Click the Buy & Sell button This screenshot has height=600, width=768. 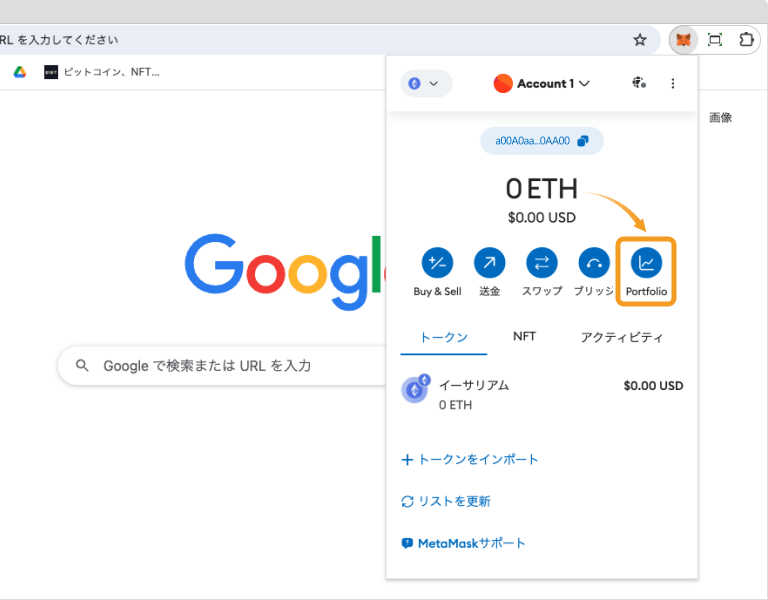[x=437, y=272]
